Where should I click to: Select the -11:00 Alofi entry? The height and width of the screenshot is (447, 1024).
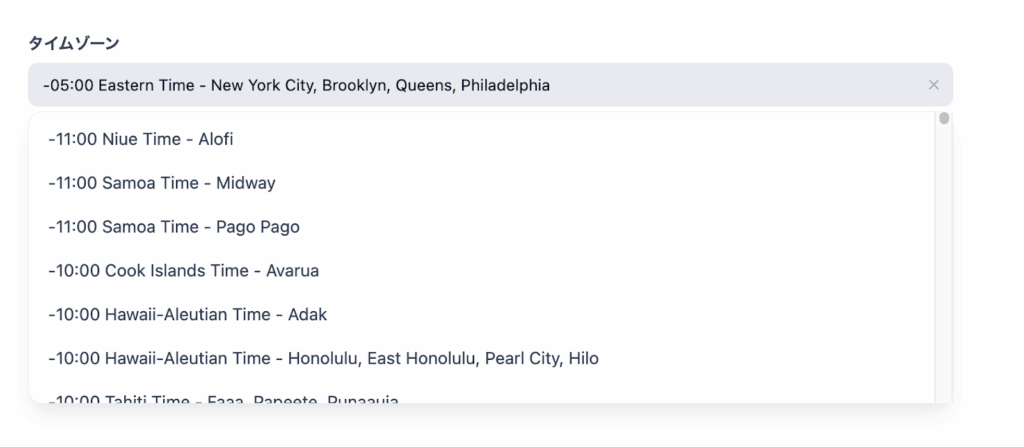point(140,139)
